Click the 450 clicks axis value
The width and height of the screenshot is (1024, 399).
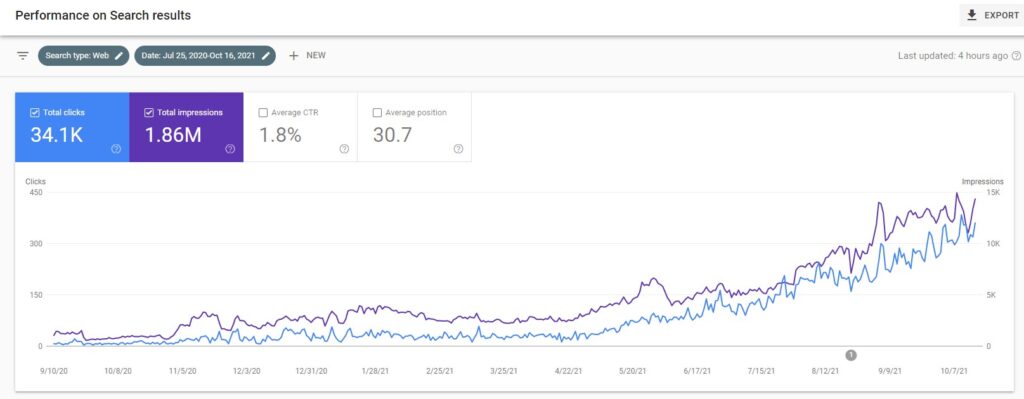pos(35,193)
